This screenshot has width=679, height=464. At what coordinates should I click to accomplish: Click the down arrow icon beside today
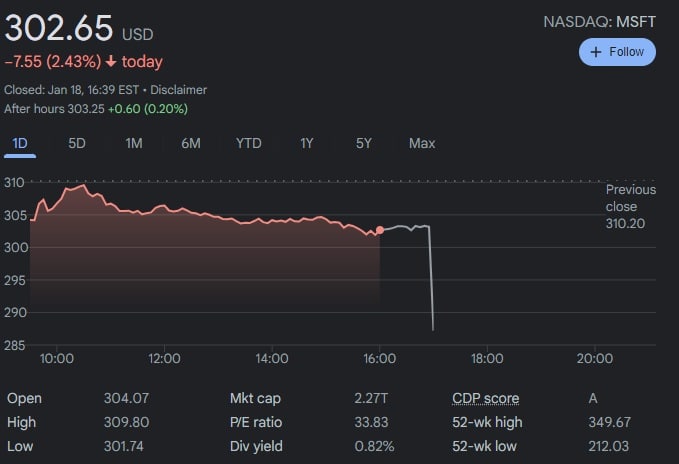pyautogui.click(x=111, y=61)
